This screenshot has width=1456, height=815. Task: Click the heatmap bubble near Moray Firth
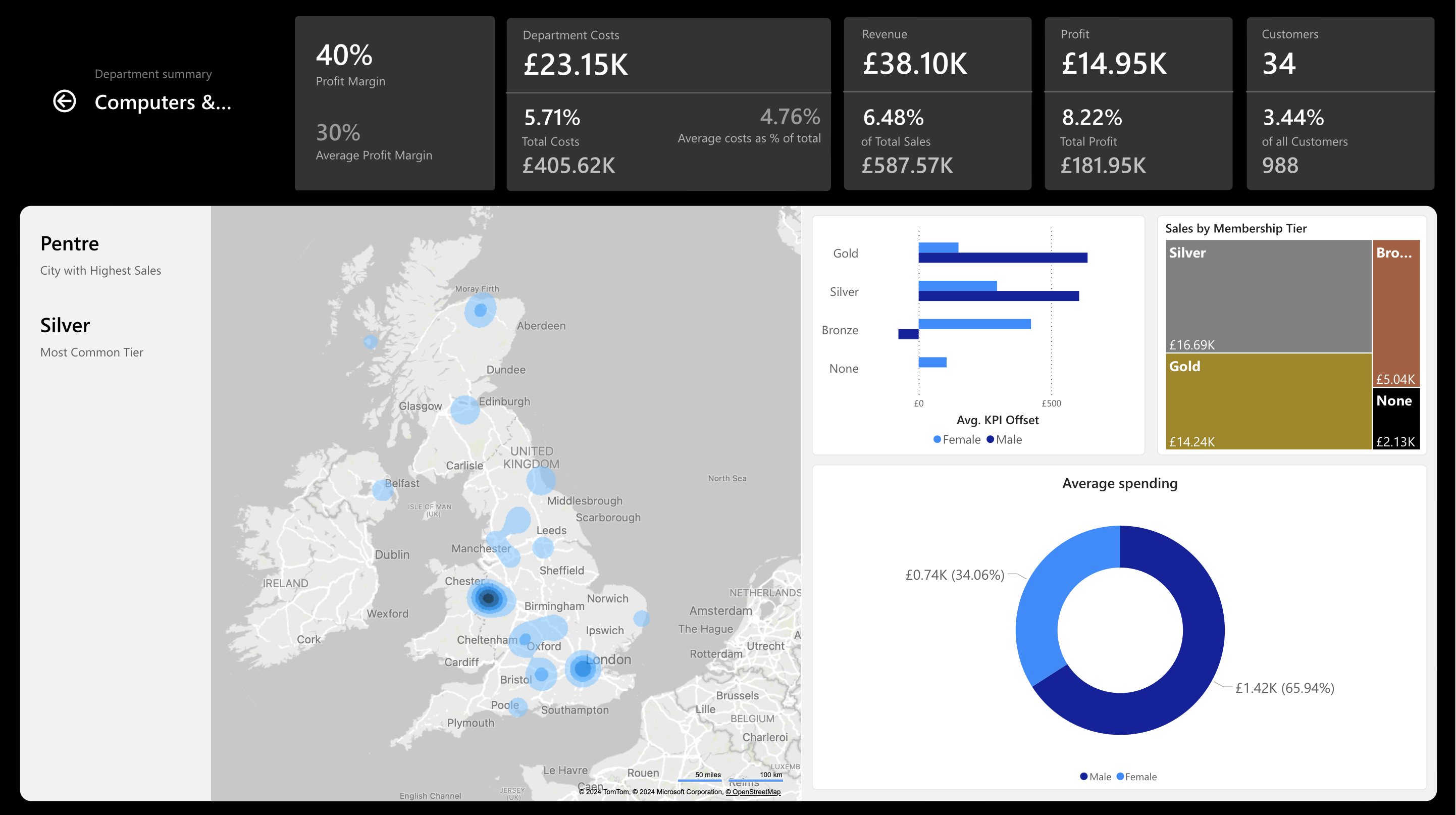coord(481,310)
